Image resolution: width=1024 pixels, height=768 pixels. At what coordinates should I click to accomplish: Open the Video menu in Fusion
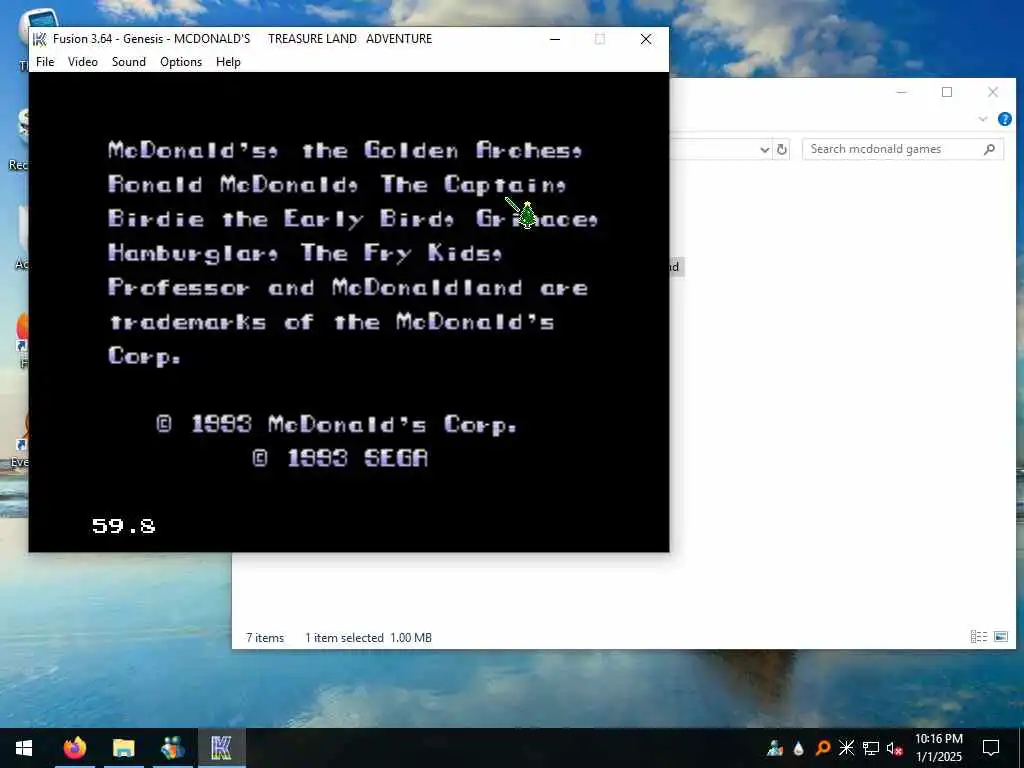(83, 62)
